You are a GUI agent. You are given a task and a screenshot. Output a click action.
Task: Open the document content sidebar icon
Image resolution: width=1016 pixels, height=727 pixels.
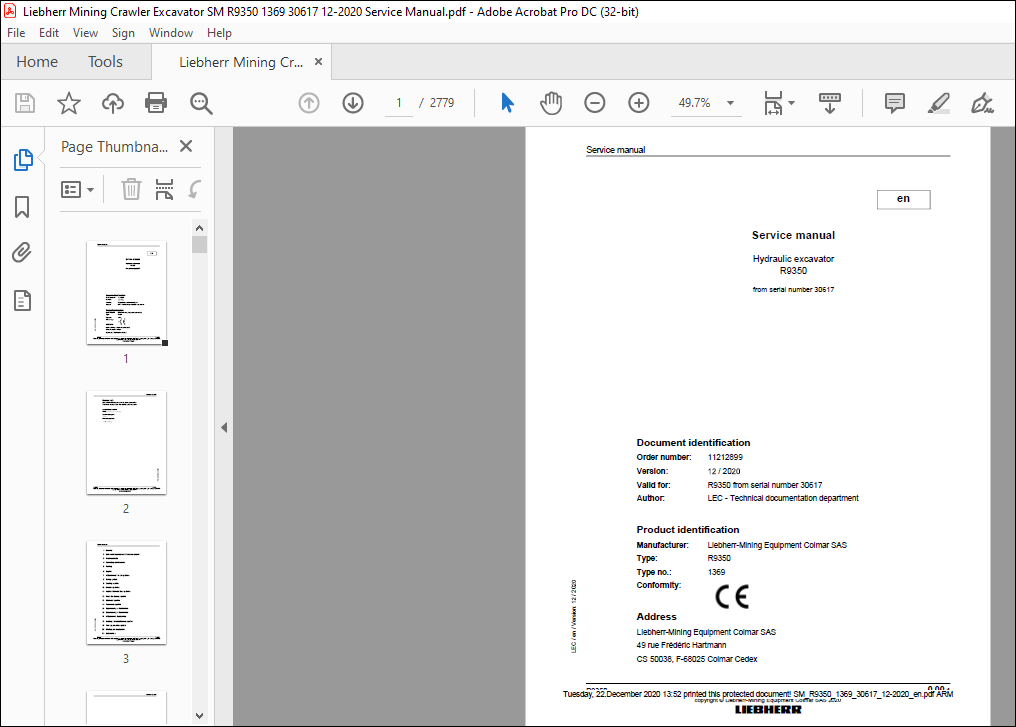pos(23,301)
